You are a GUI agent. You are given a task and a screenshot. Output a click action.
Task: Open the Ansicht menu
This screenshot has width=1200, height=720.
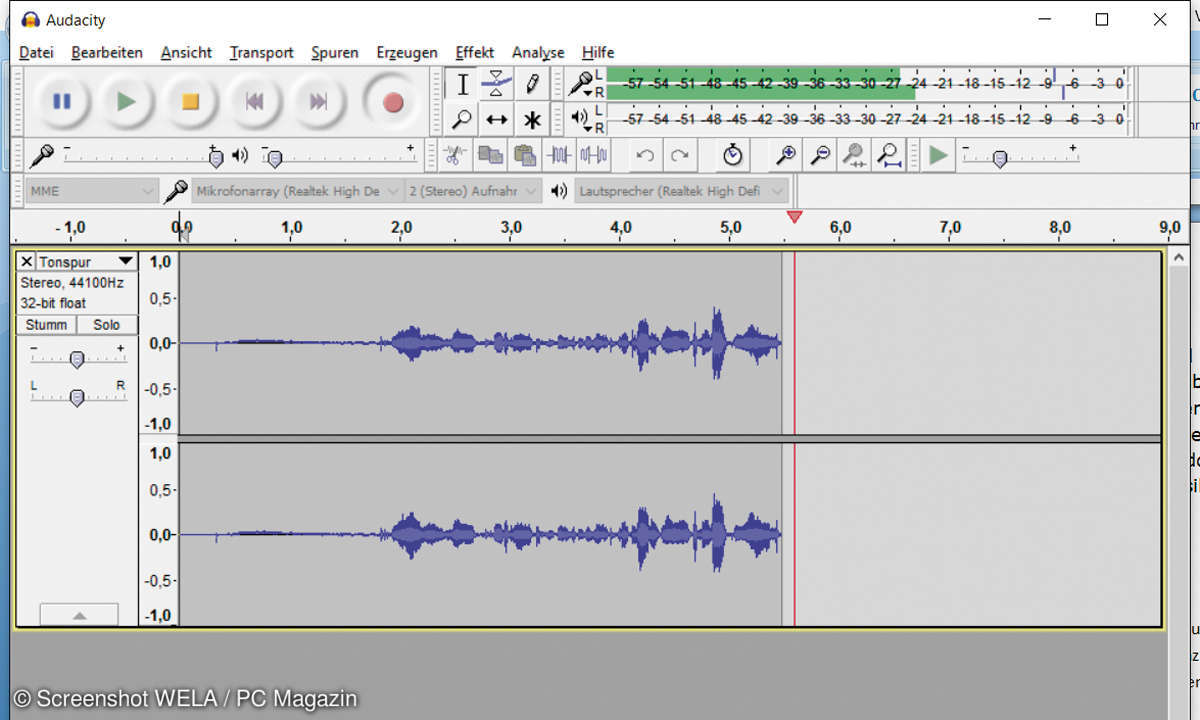186,52
